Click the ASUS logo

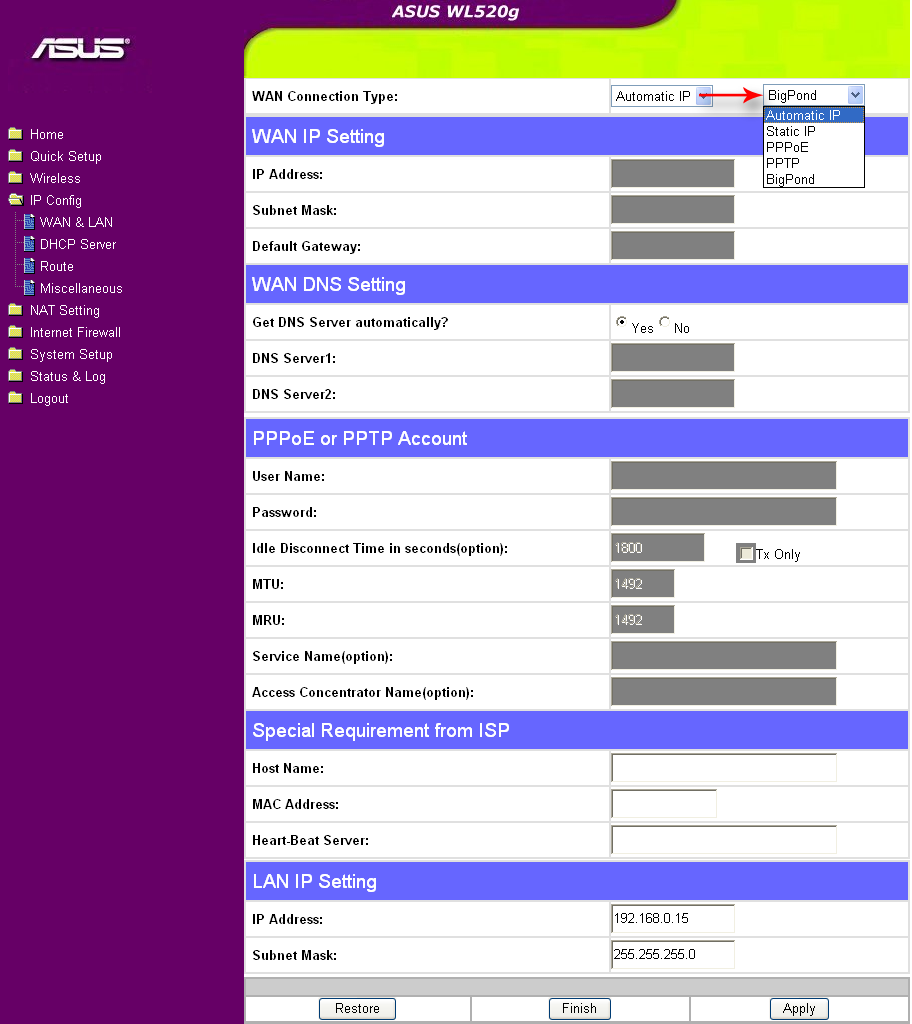81,48
